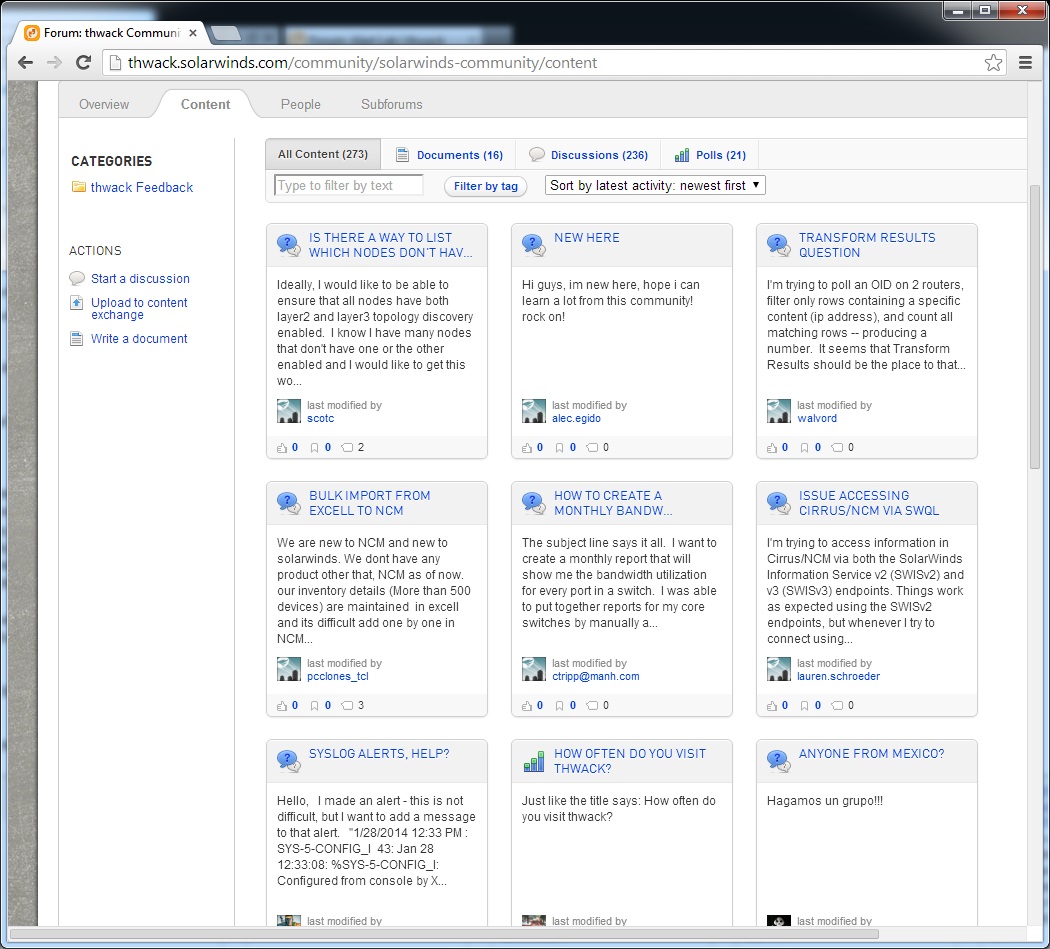Viewport: 1050px width, 949px height.
Task: Click bookmark icon on ctripp@manh.com's card
Action: tap(559, 706)
